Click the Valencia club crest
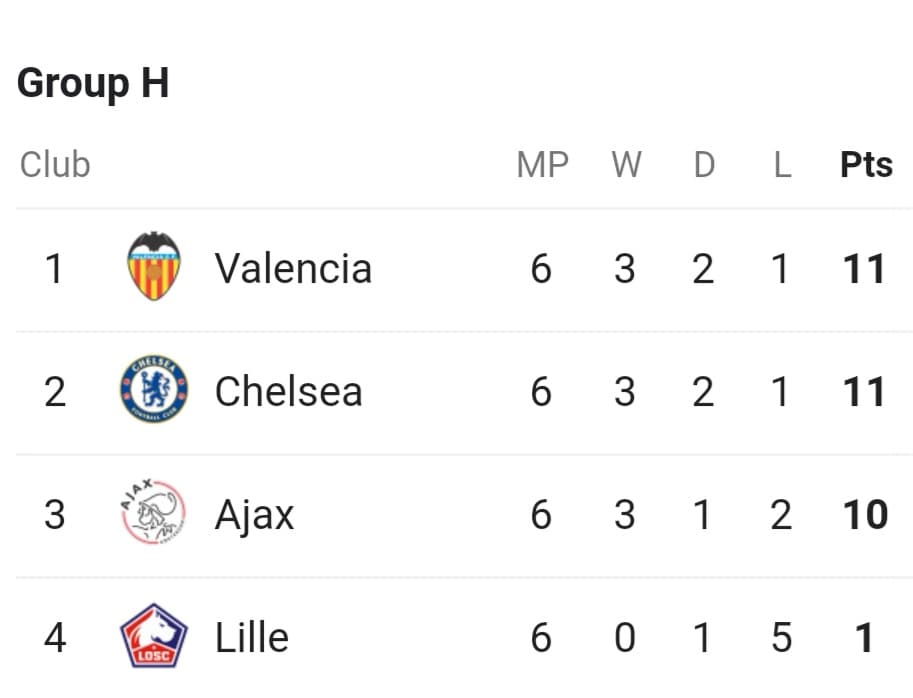913x698 pixels. coord(154,266)
